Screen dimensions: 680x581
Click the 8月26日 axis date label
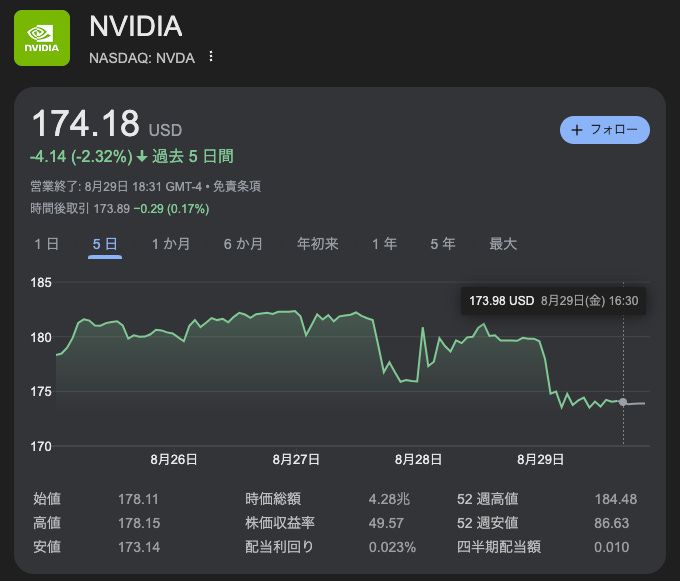pos(174,460)
